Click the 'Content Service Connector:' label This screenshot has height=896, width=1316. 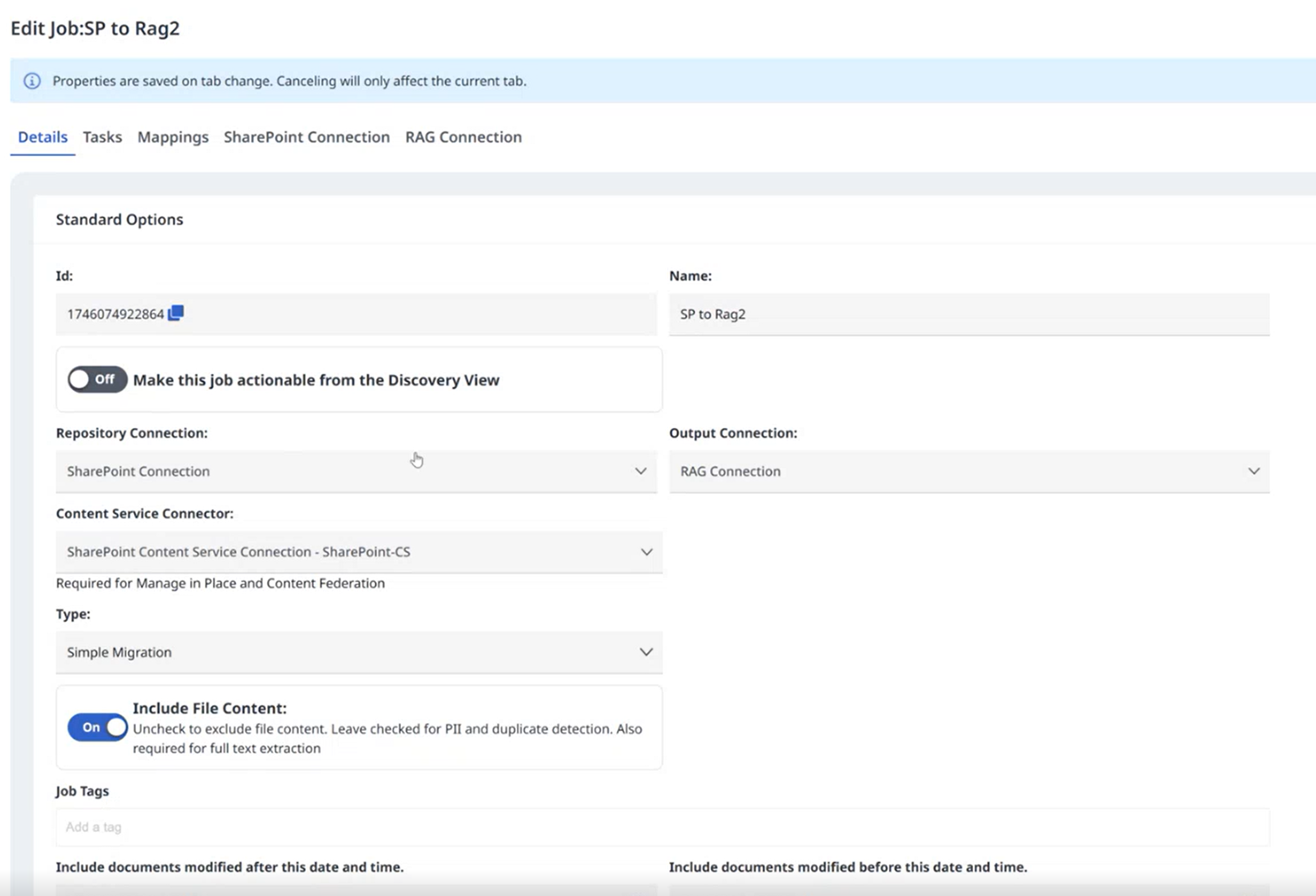coord(144,513)
